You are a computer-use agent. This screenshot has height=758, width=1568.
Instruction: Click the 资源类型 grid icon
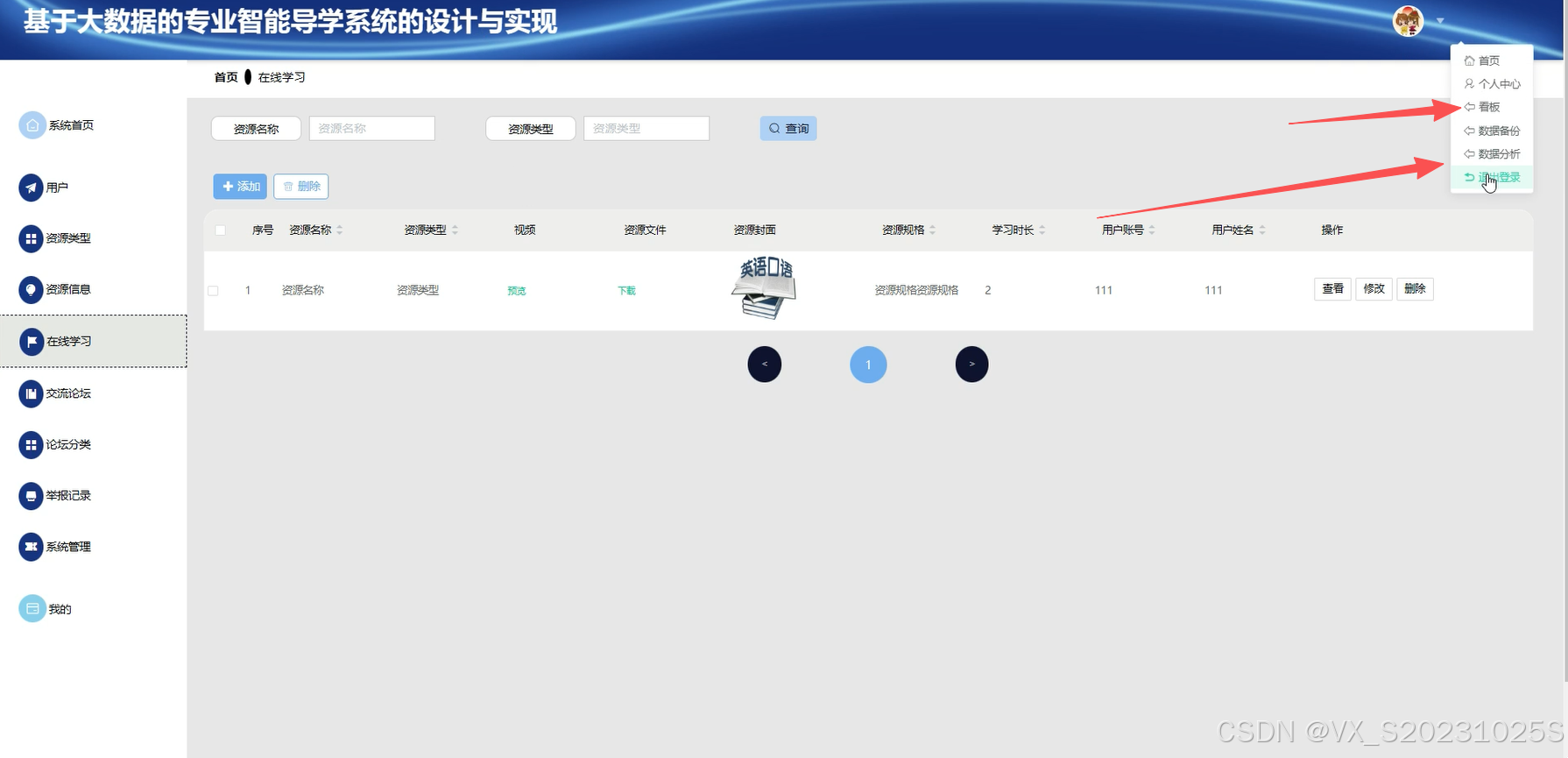(31, 238)
